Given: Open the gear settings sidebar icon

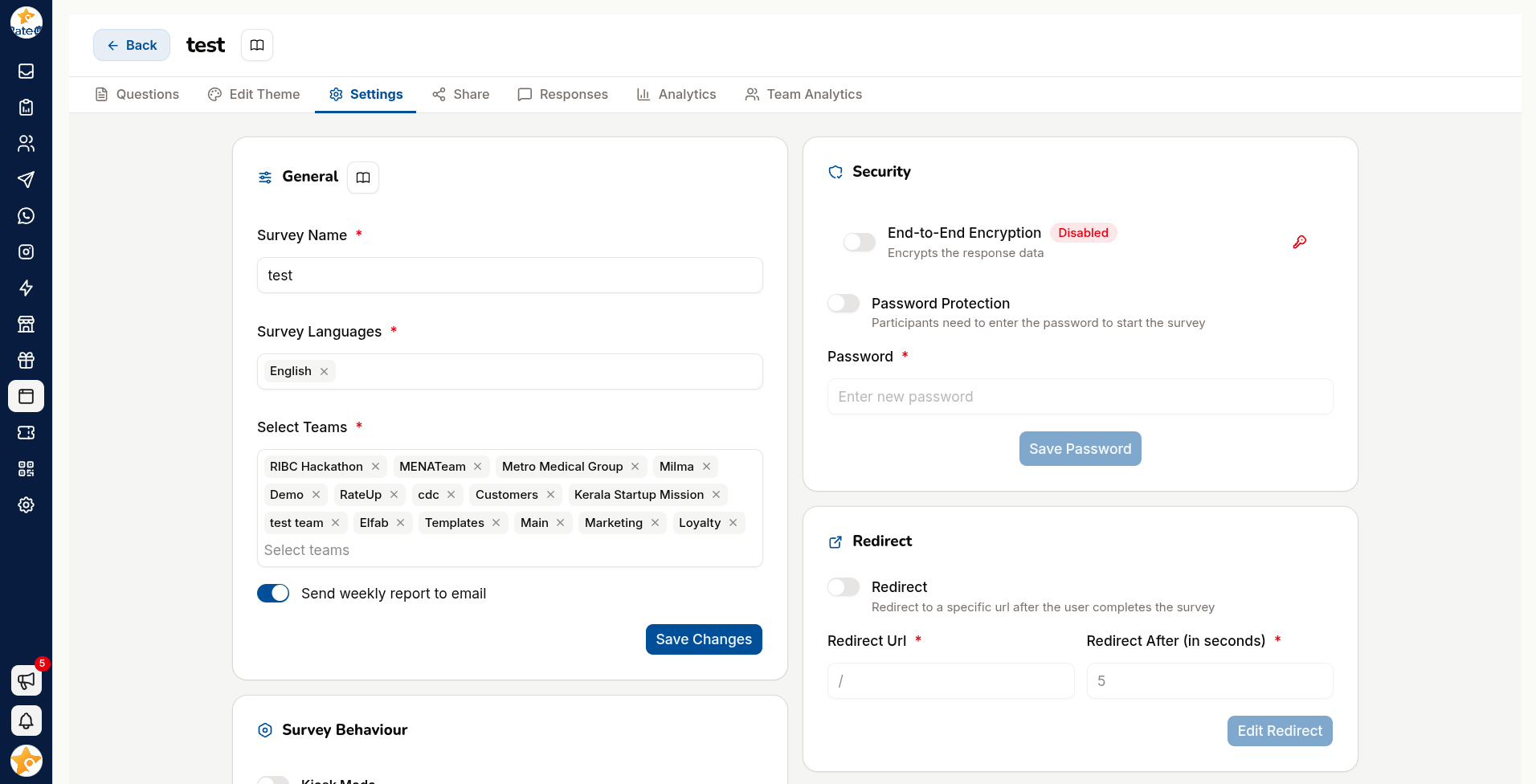Looking at the screenshot, I should [26, 505].
